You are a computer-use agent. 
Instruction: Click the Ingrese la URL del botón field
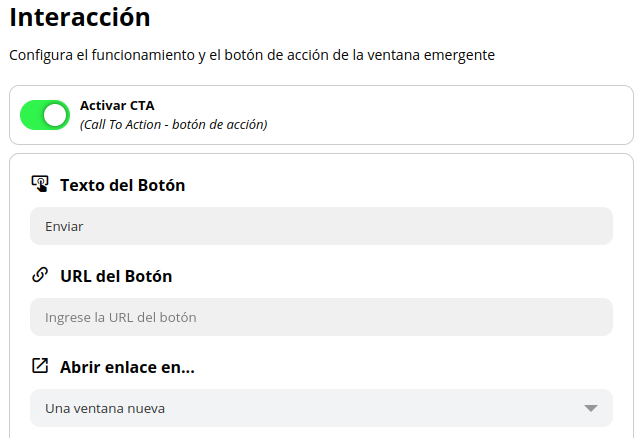[x=320, y=317]
